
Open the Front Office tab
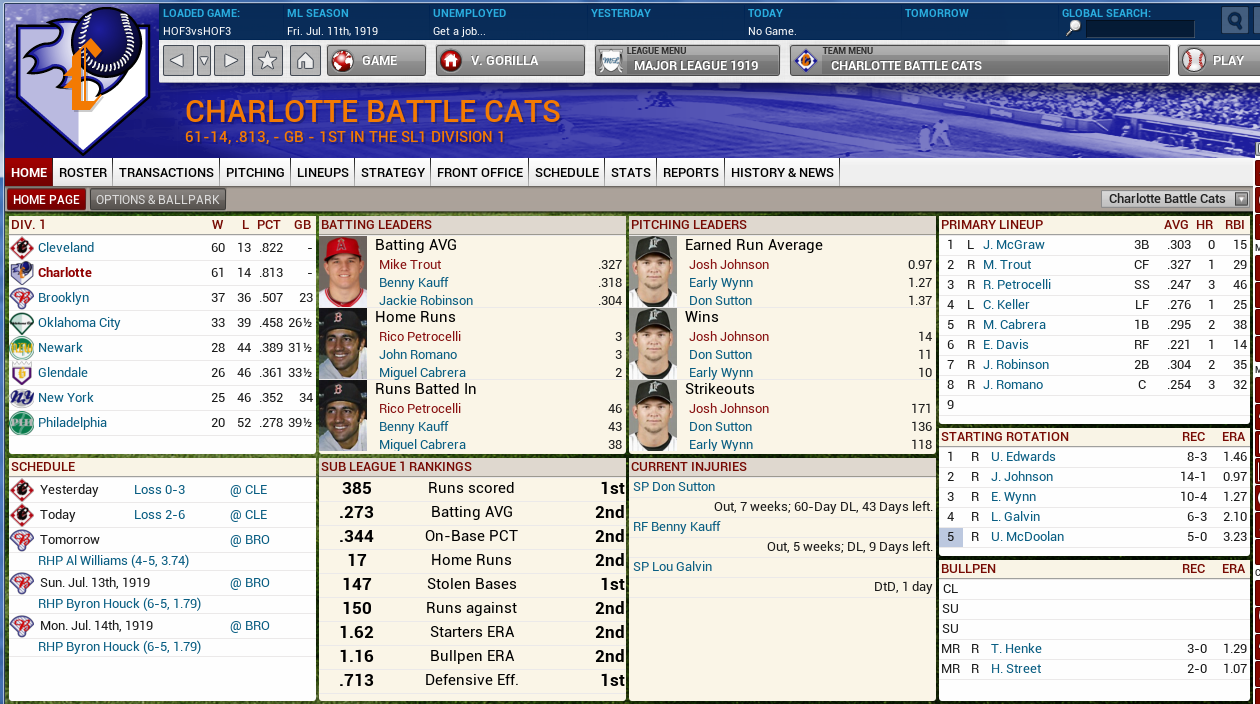pyautogui.click(x=480, y=172)
